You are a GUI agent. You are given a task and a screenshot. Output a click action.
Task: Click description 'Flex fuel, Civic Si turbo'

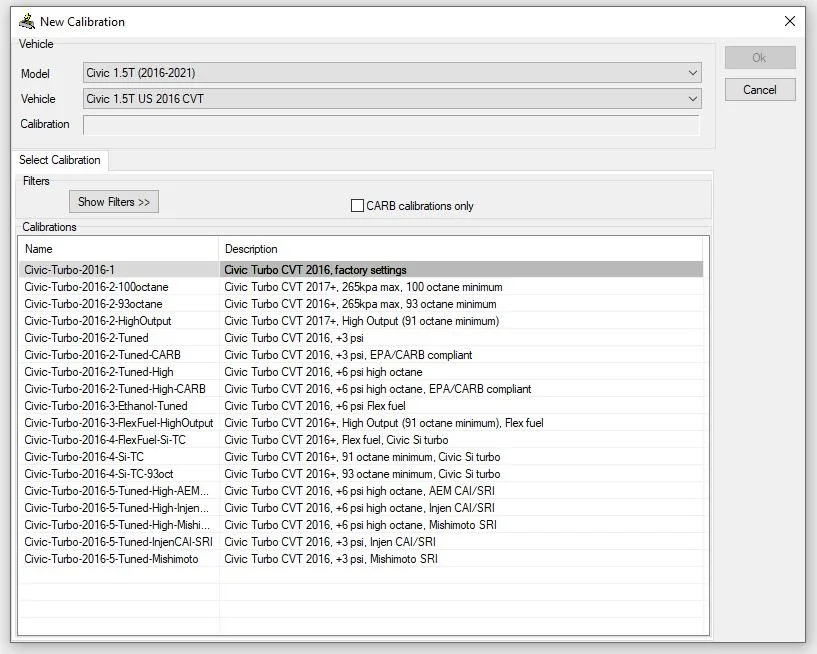point(395,440)
